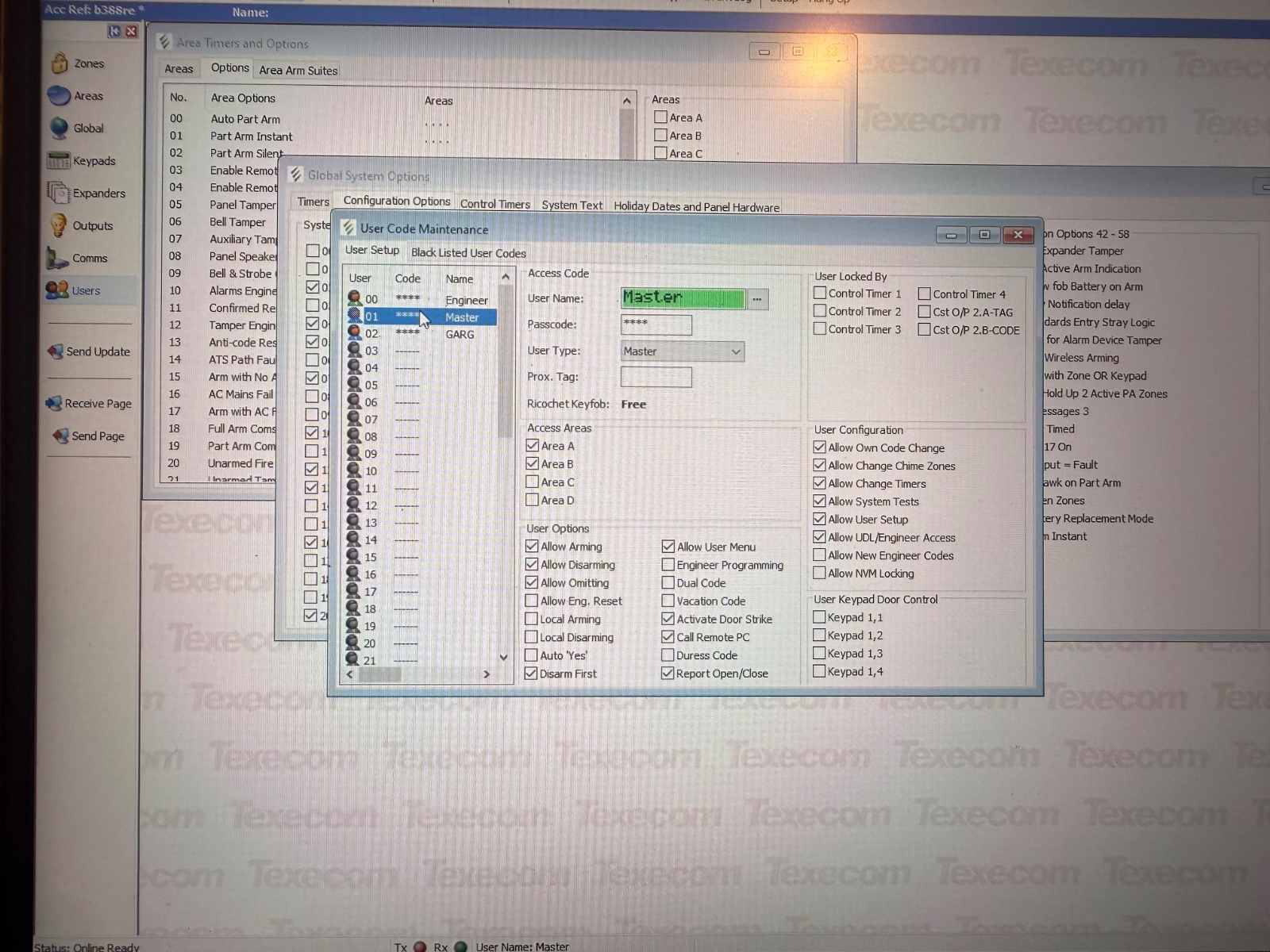Switch to Black Listed User Codes tab
Image resolution: width=1270 pixels, height=952 pixels.
click(x=468, y=253)
